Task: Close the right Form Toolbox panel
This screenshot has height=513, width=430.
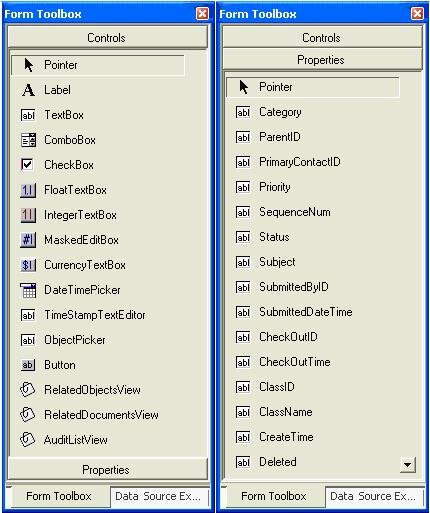Action: [x=417, y=14]
